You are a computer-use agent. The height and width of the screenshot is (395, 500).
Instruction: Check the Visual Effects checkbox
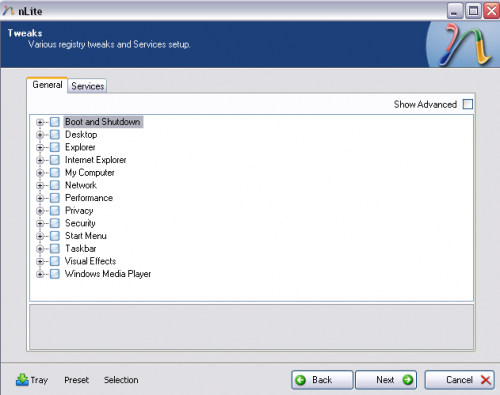[x=55, y=261]
